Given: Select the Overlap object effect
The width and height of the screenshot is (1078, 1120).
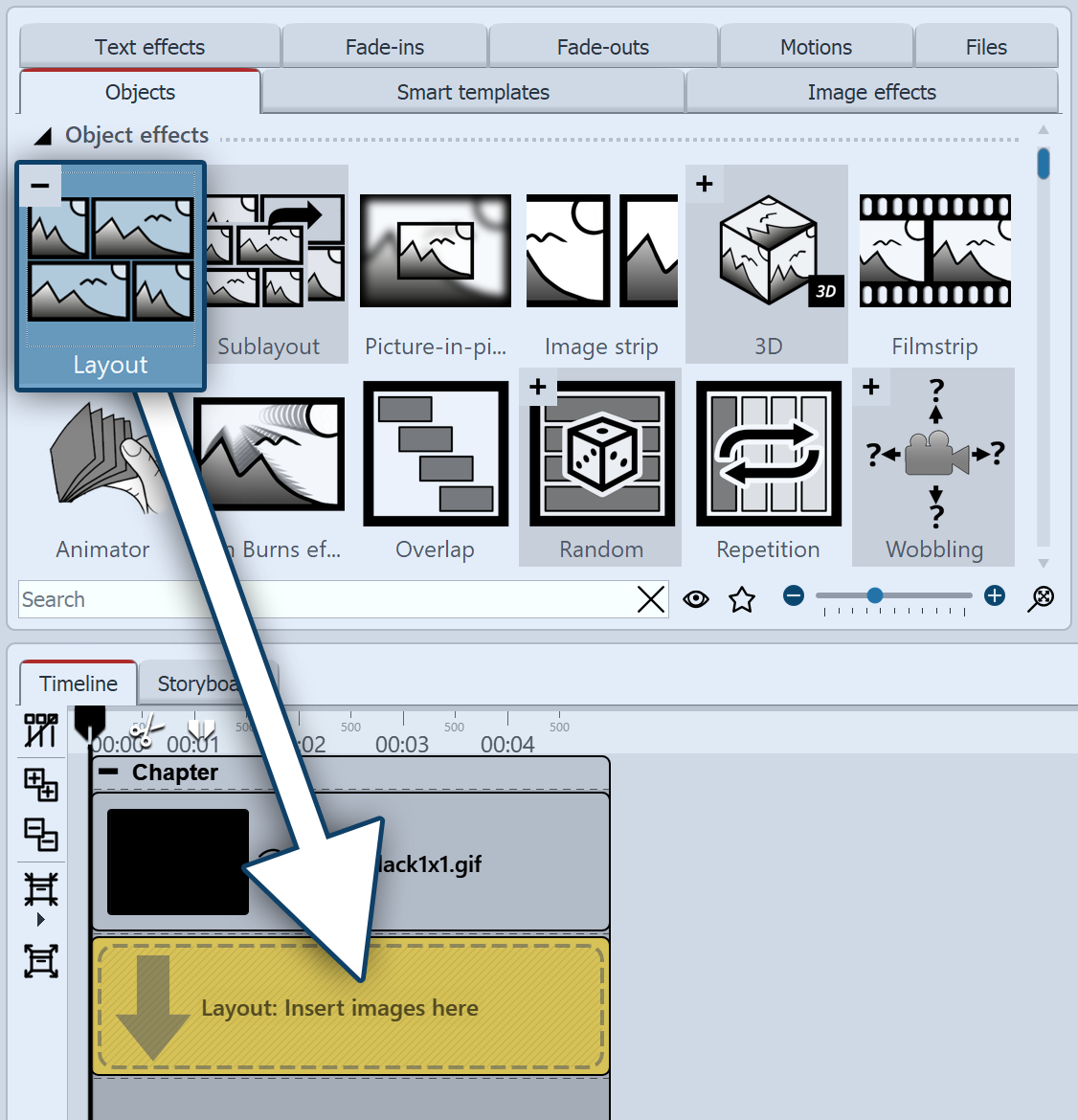Looking at the screenshot, I should pos(435,453).
